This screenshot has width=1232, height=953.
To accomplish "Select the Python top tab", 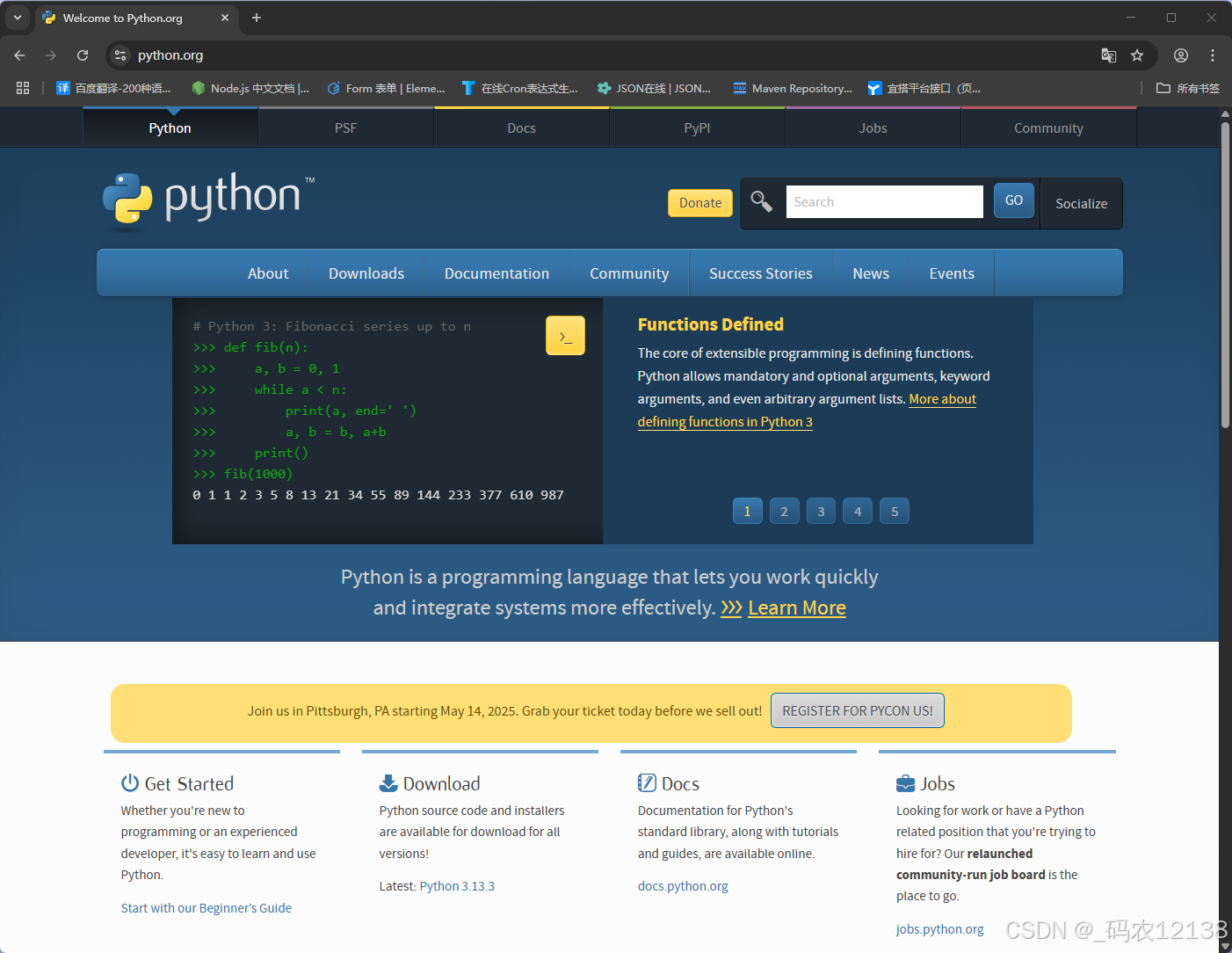I will pyautogui.click(x=170, y=127).
